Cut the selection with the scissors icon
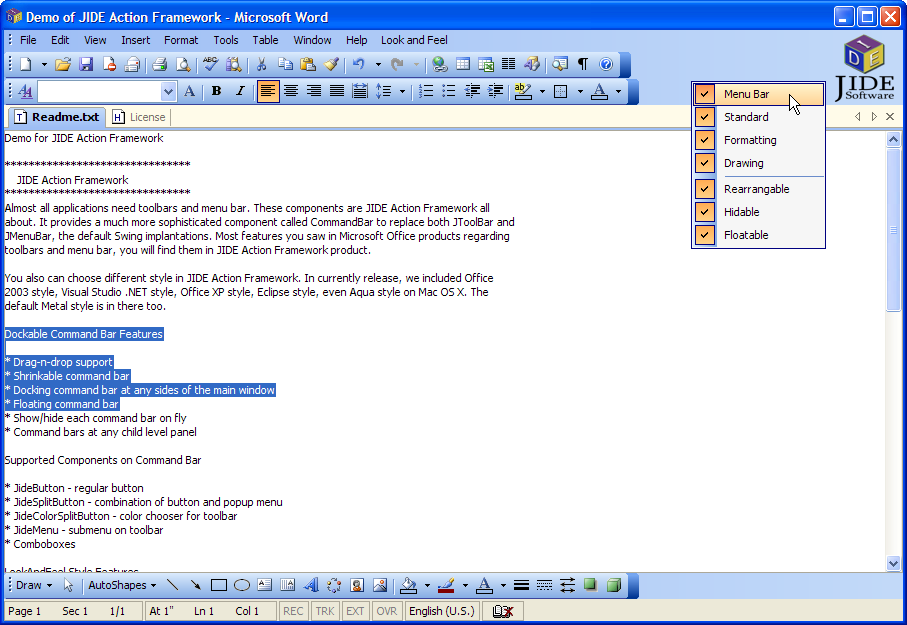 [x=261, y=64]
